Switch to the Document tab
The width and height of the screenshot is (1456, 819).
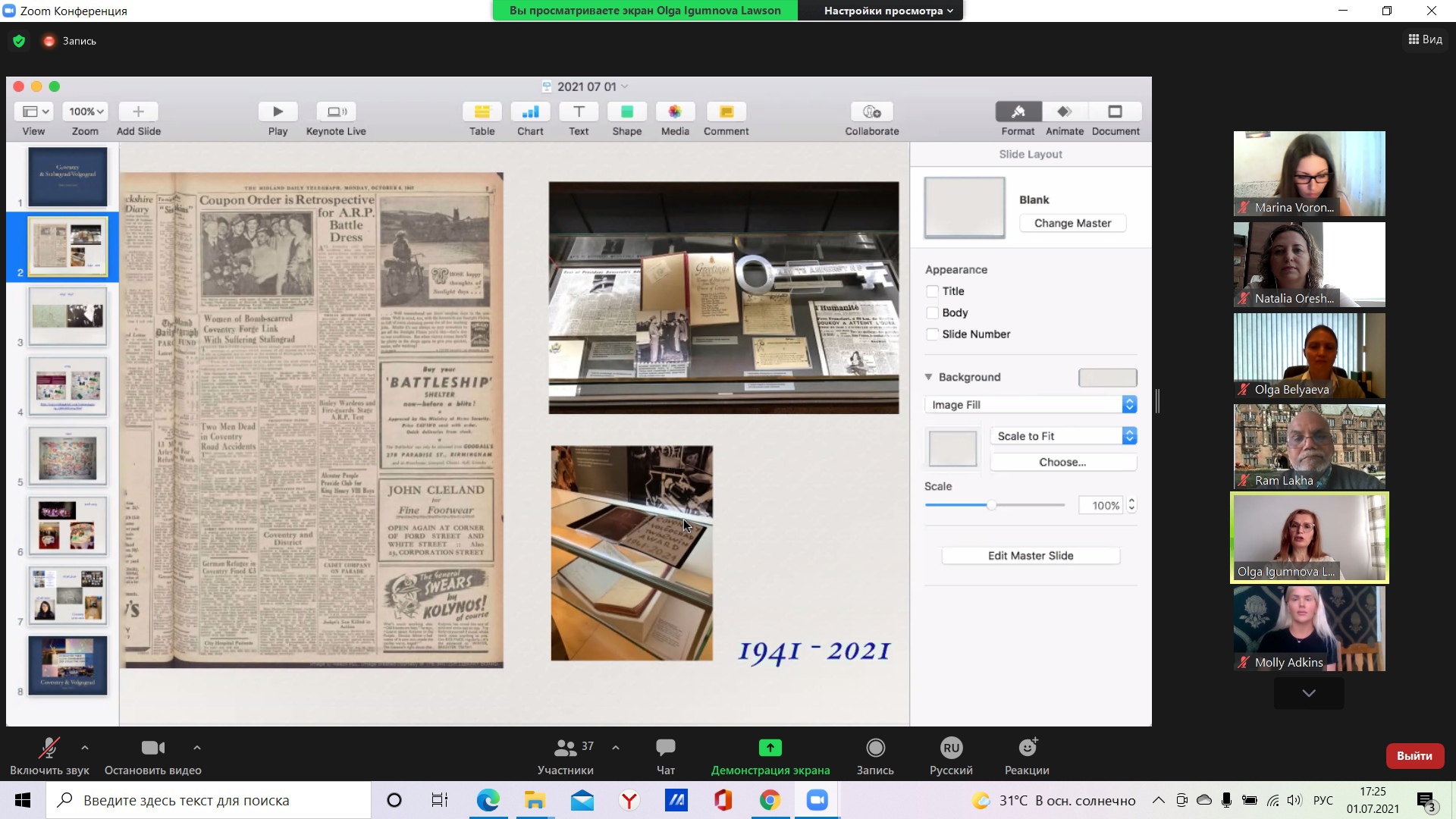click(x=1115, y=111)
